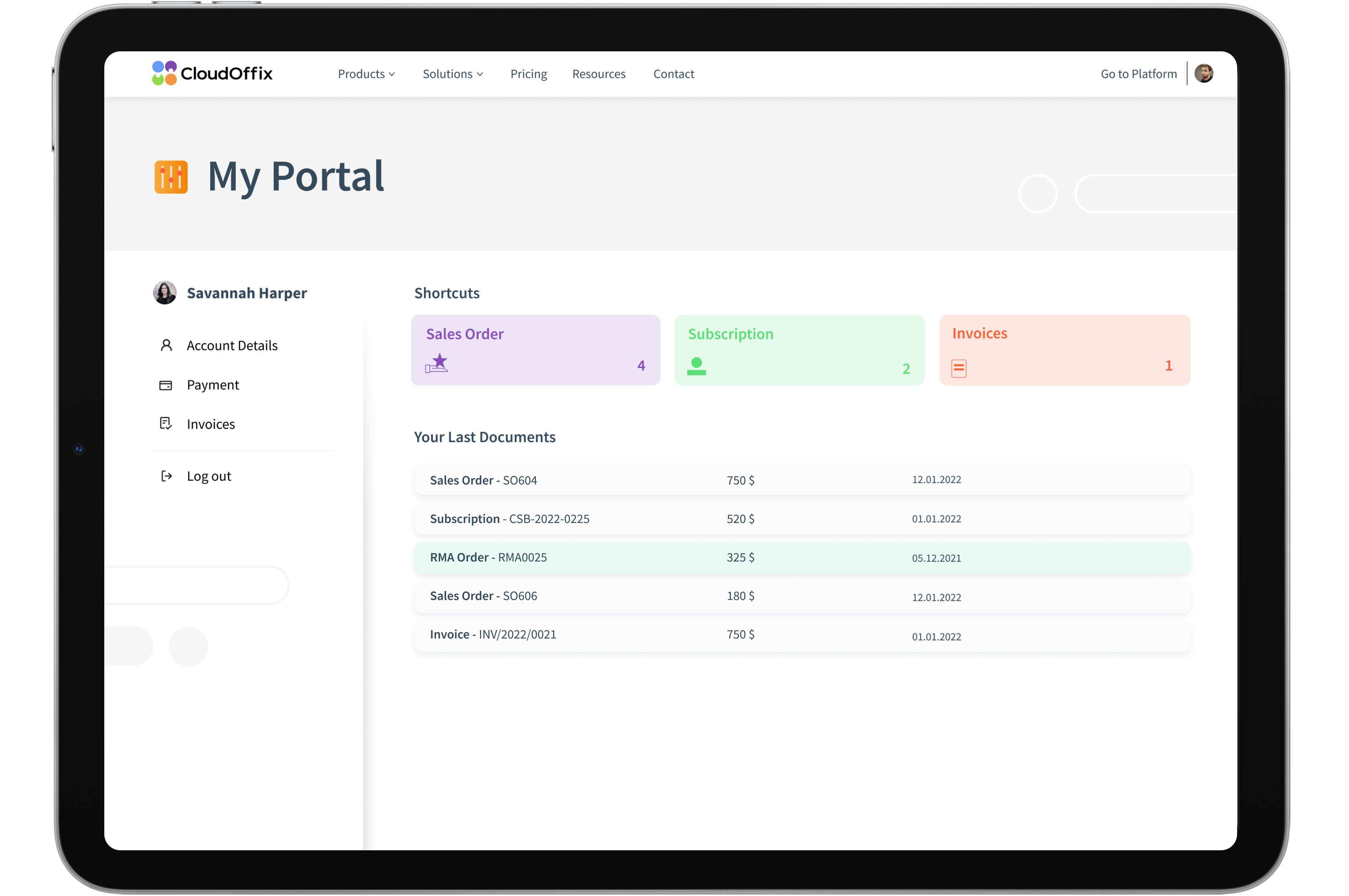
Task: Open the Pricing menu item
Action: 529,74
